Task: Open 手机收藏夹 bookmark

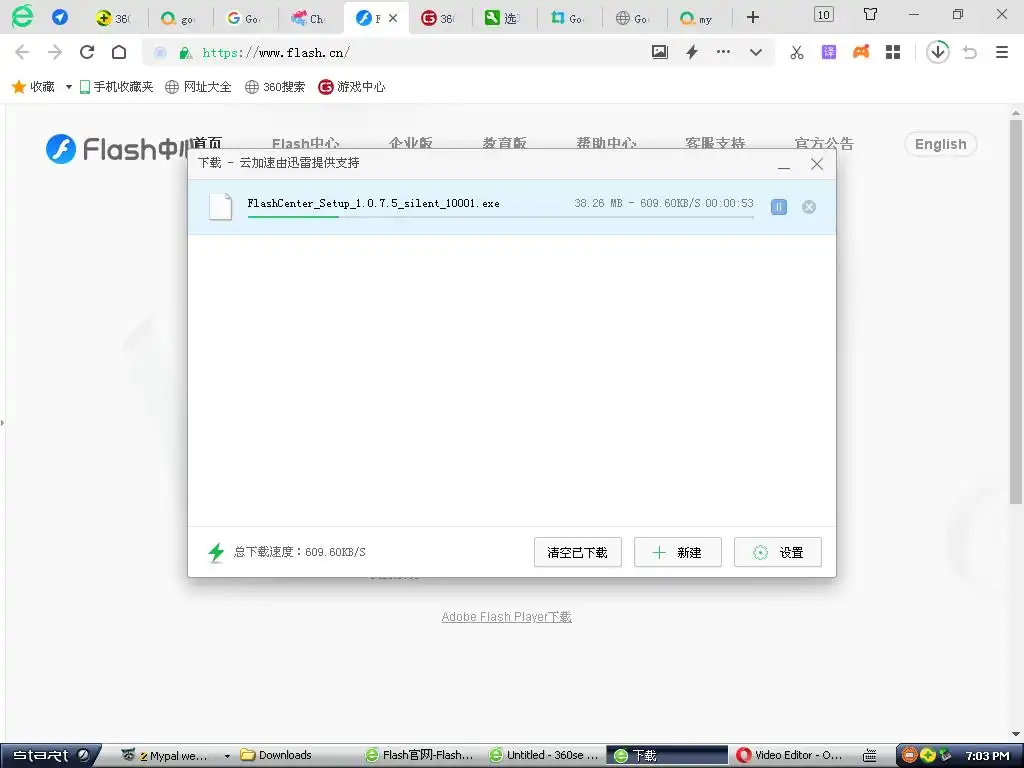Action: [x=116, y=87]
